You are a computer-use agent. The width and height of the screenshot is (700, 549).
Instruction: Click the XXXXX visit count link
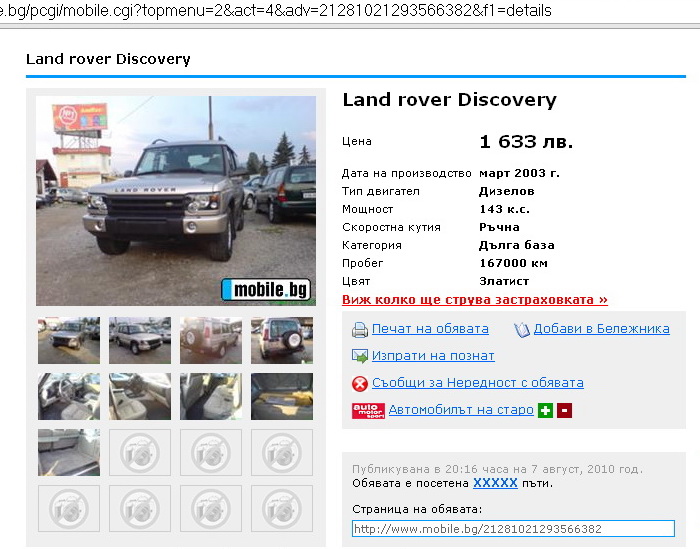coord(495,483)
